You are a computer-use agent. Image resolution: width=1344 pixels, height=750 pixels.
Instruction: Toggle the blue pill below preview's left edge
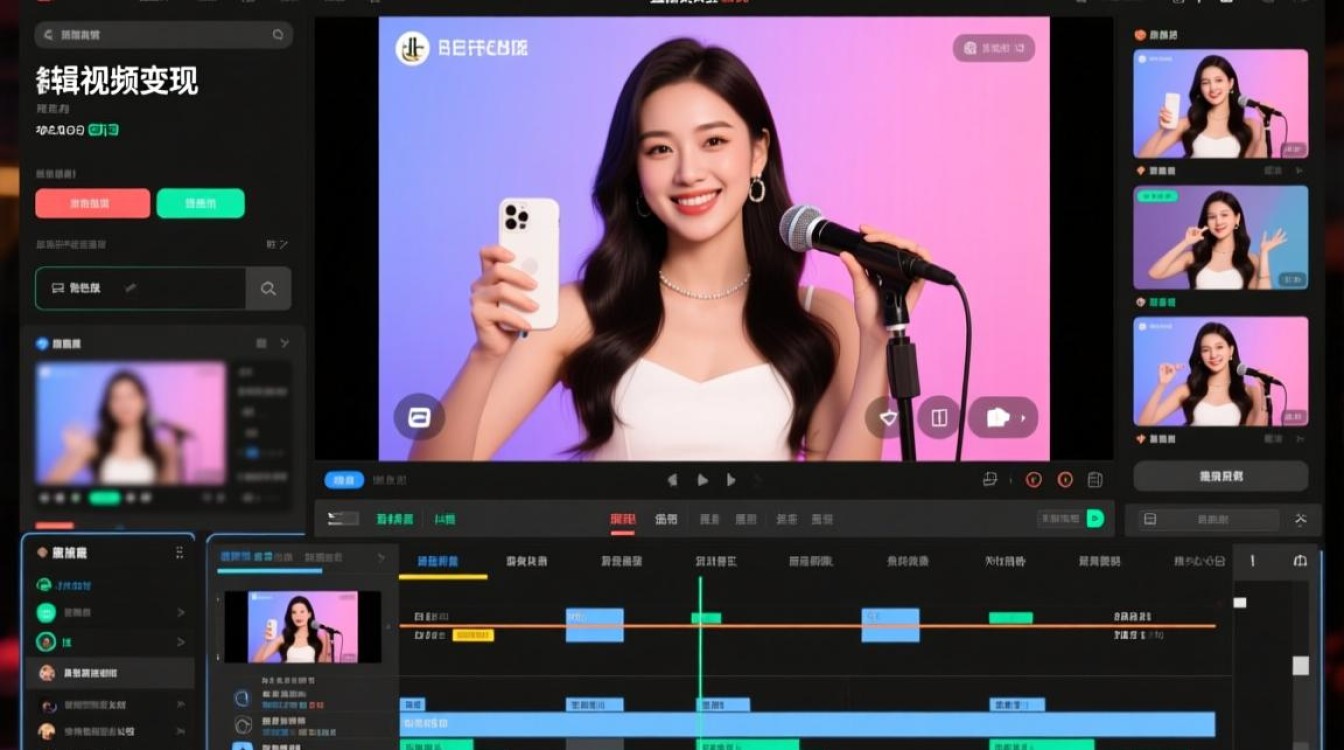click(x=344, y=480)
